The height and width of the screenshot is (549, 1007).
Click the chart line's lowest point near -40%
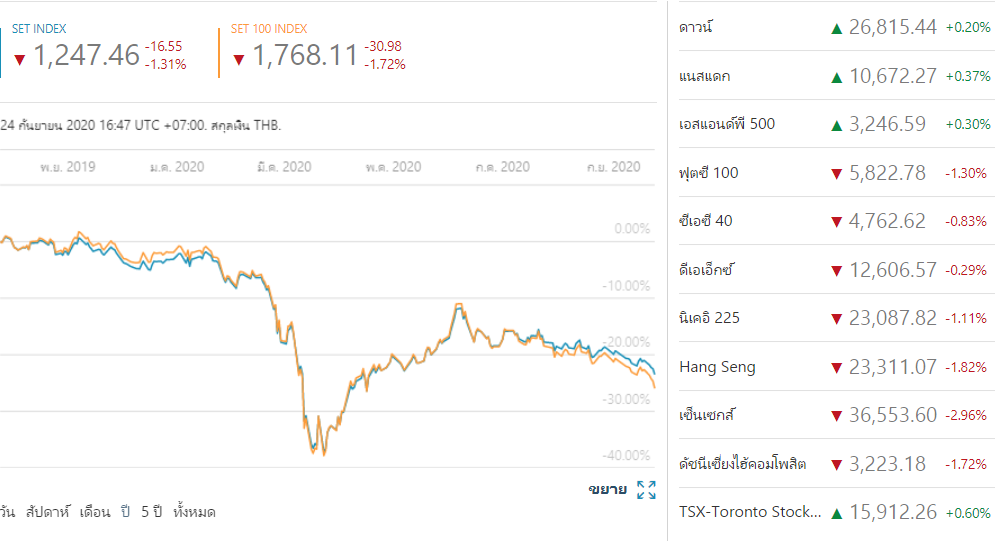tap(321, 455)
